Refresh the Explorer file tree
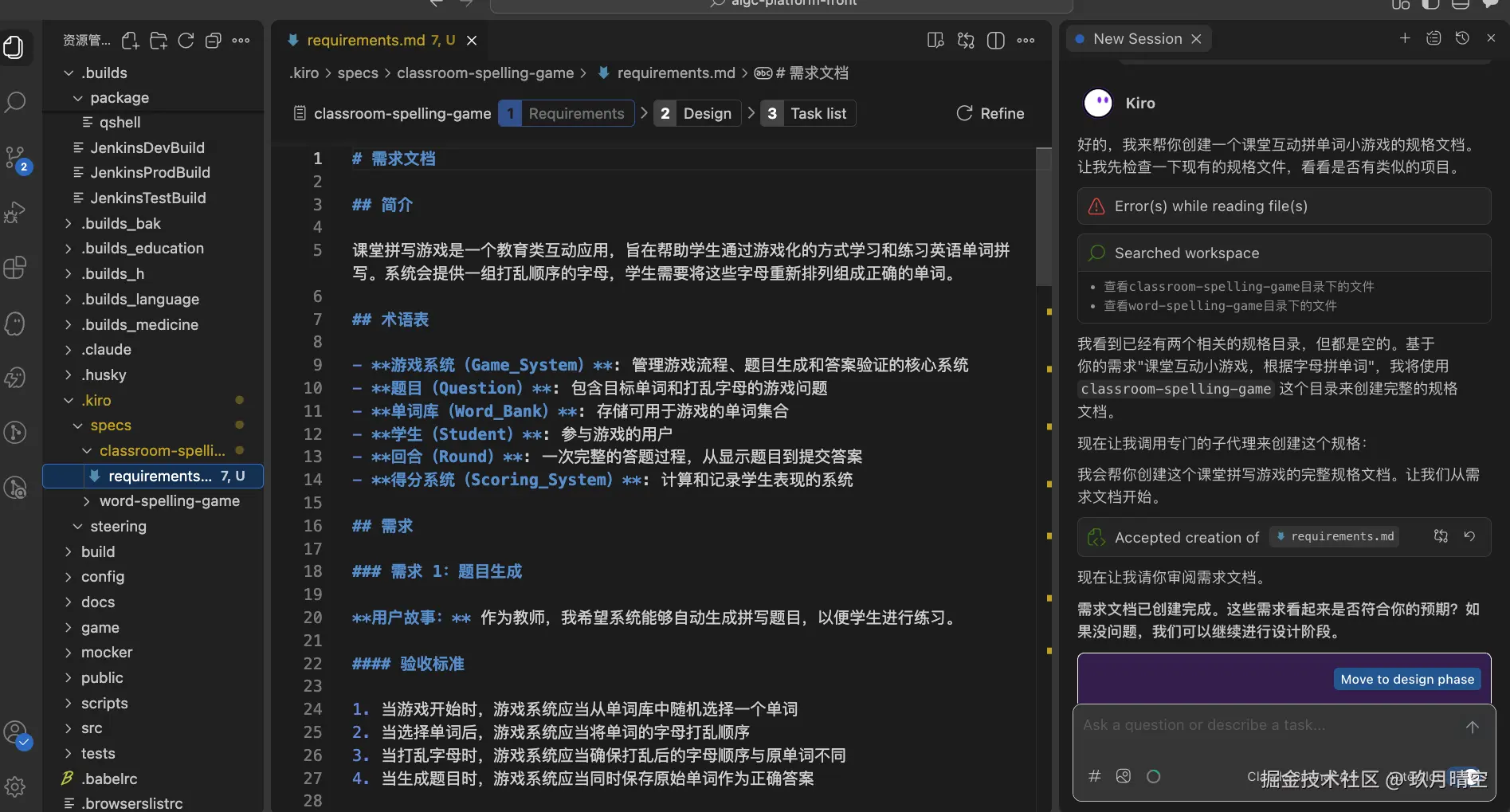Image resolution: width=1510 pixels, height=812 pixels. click(x=186, y=41)
